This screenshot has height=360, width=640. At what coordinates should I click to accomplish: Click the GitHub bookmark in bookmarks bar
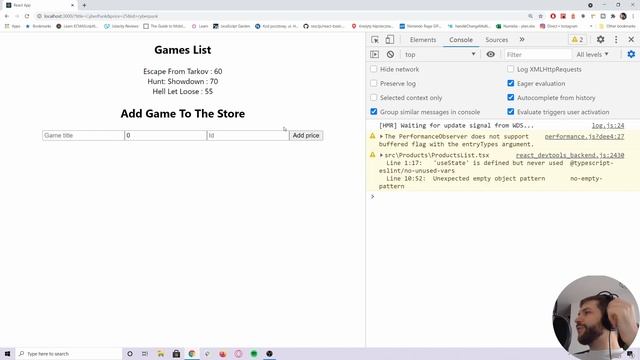[323, 26]
